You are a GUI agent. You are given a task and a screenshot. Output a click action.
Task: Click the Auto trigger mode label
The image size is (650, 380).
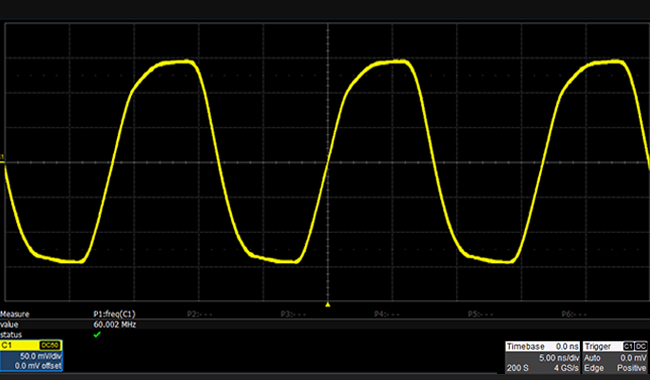(x=592, y=358)
